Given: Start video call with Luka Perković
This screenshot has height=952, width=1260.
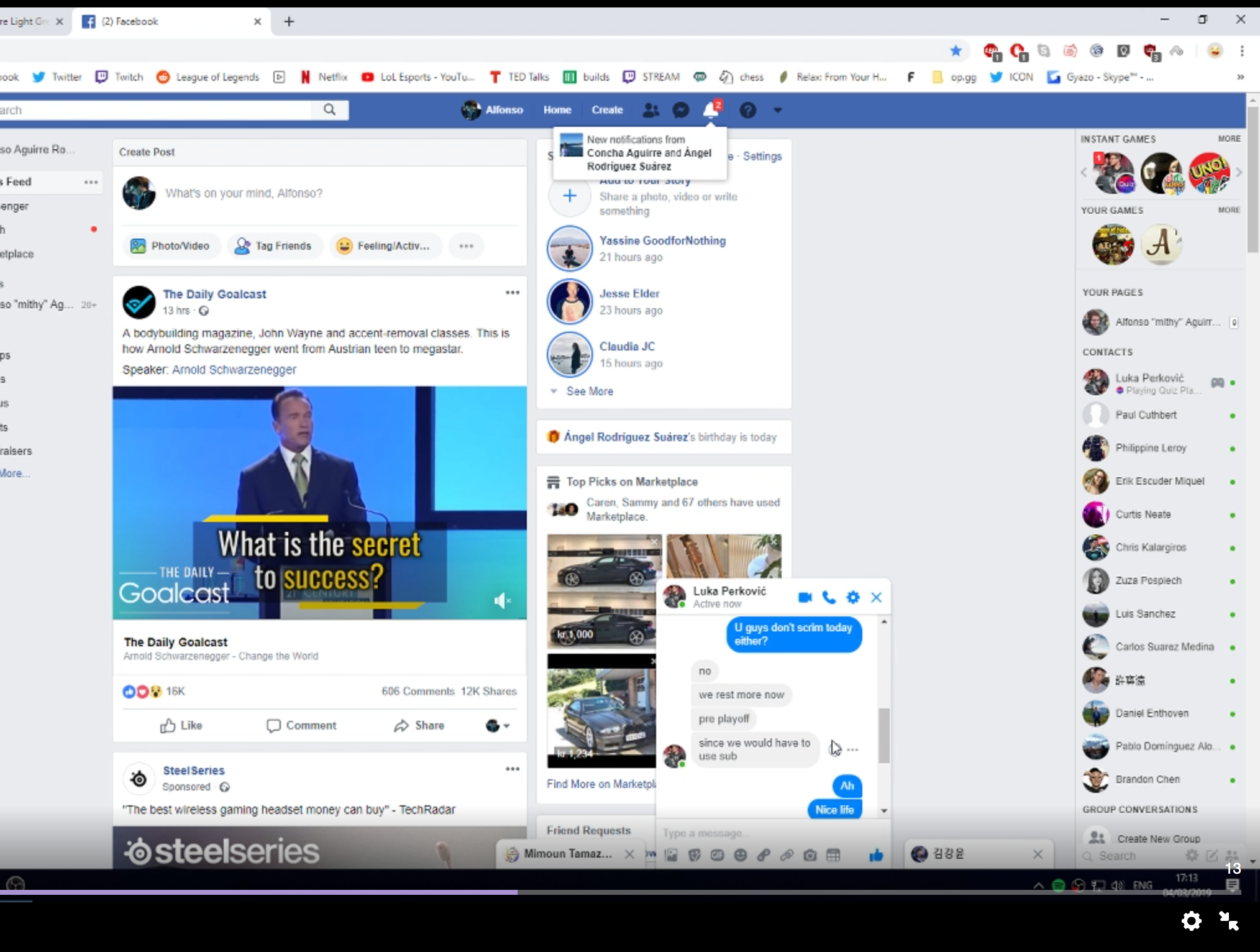Looking at the screenshot, I should [x=805, y=598].
